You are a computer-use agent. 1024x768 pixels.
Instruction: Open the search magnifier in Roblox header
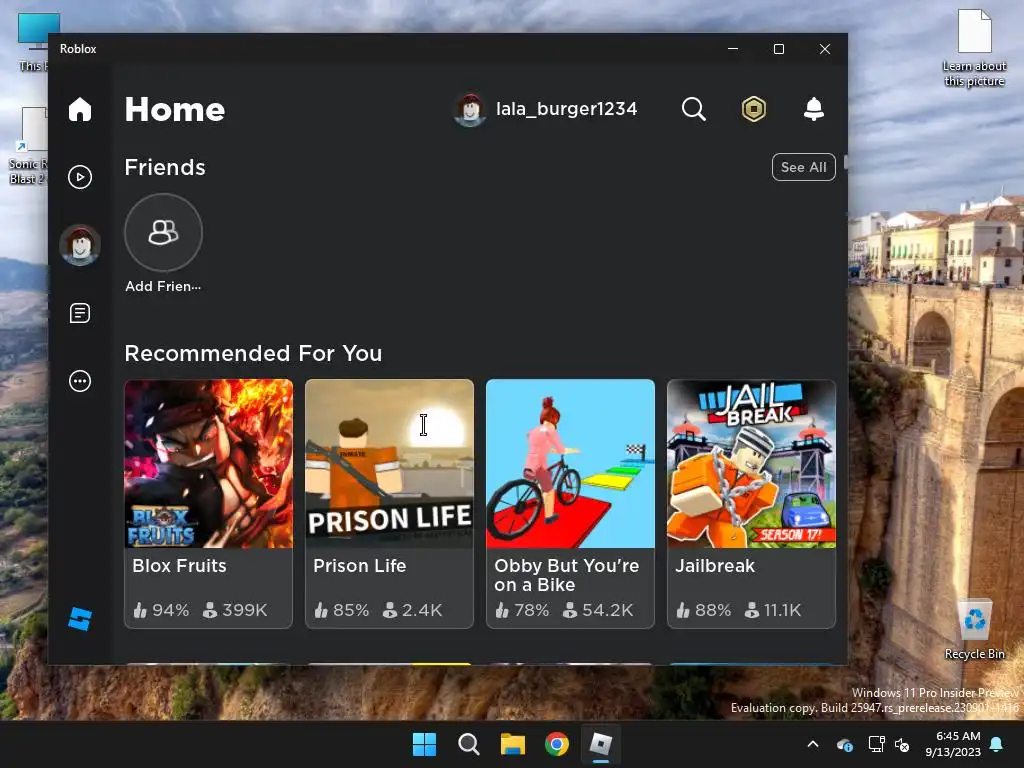coord(694,109)
